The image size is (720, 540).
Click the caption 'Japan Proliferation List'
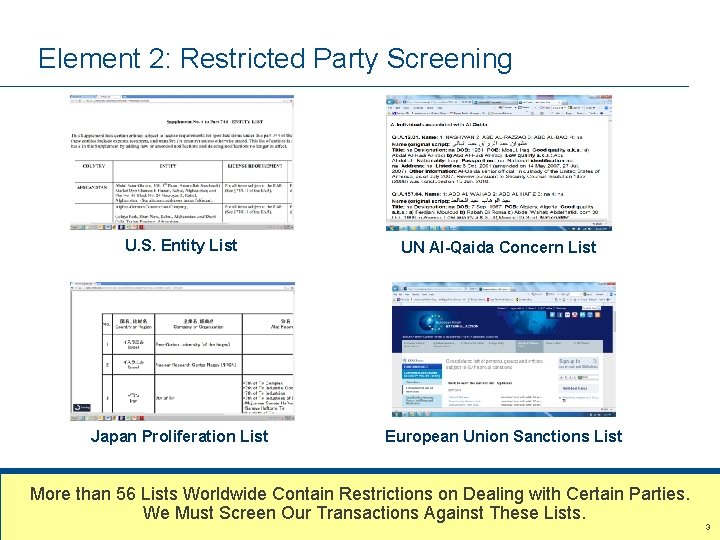tap(180, 436)
